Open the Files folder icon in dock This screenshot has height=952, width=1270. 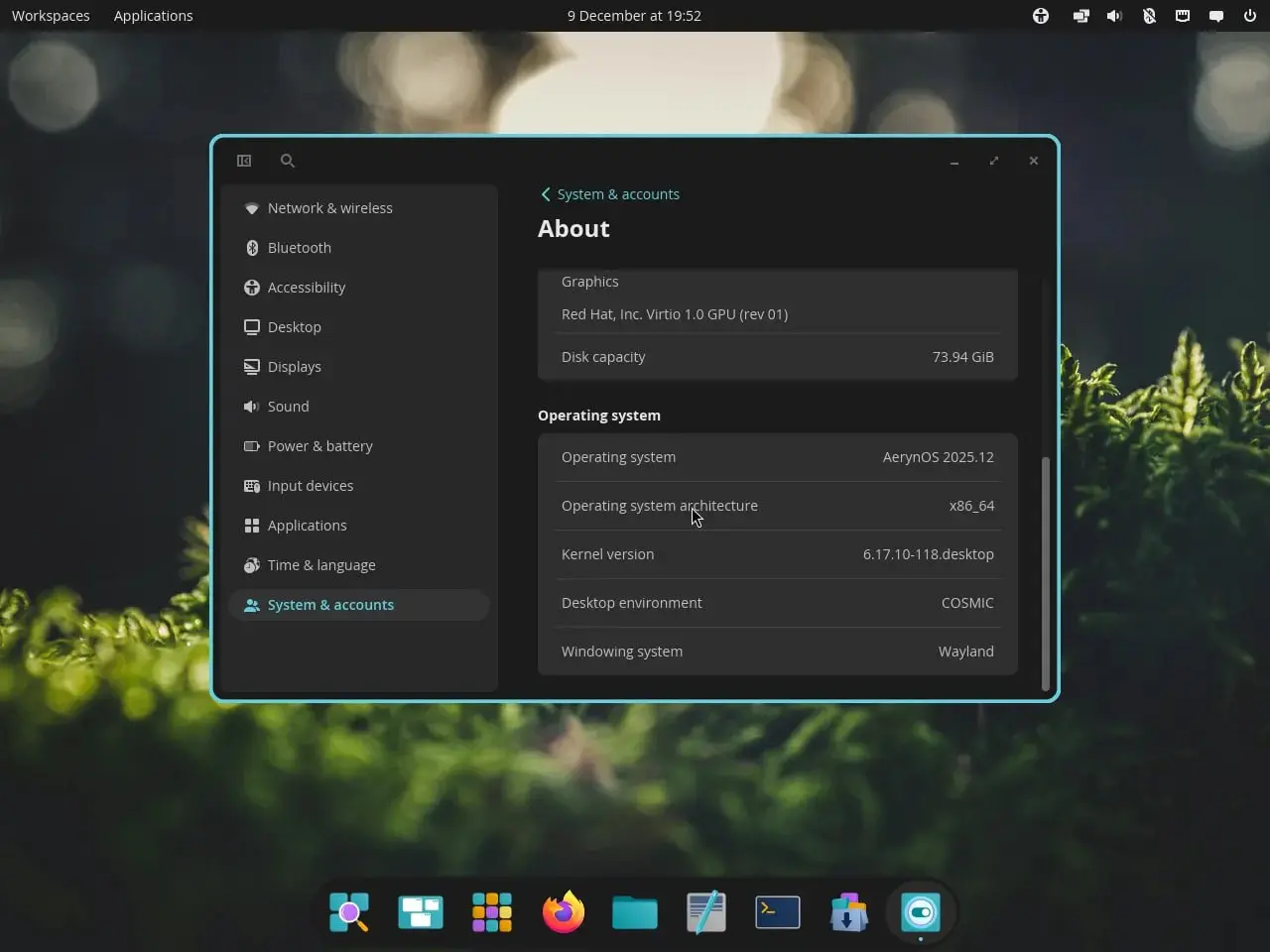pos(635,912)
